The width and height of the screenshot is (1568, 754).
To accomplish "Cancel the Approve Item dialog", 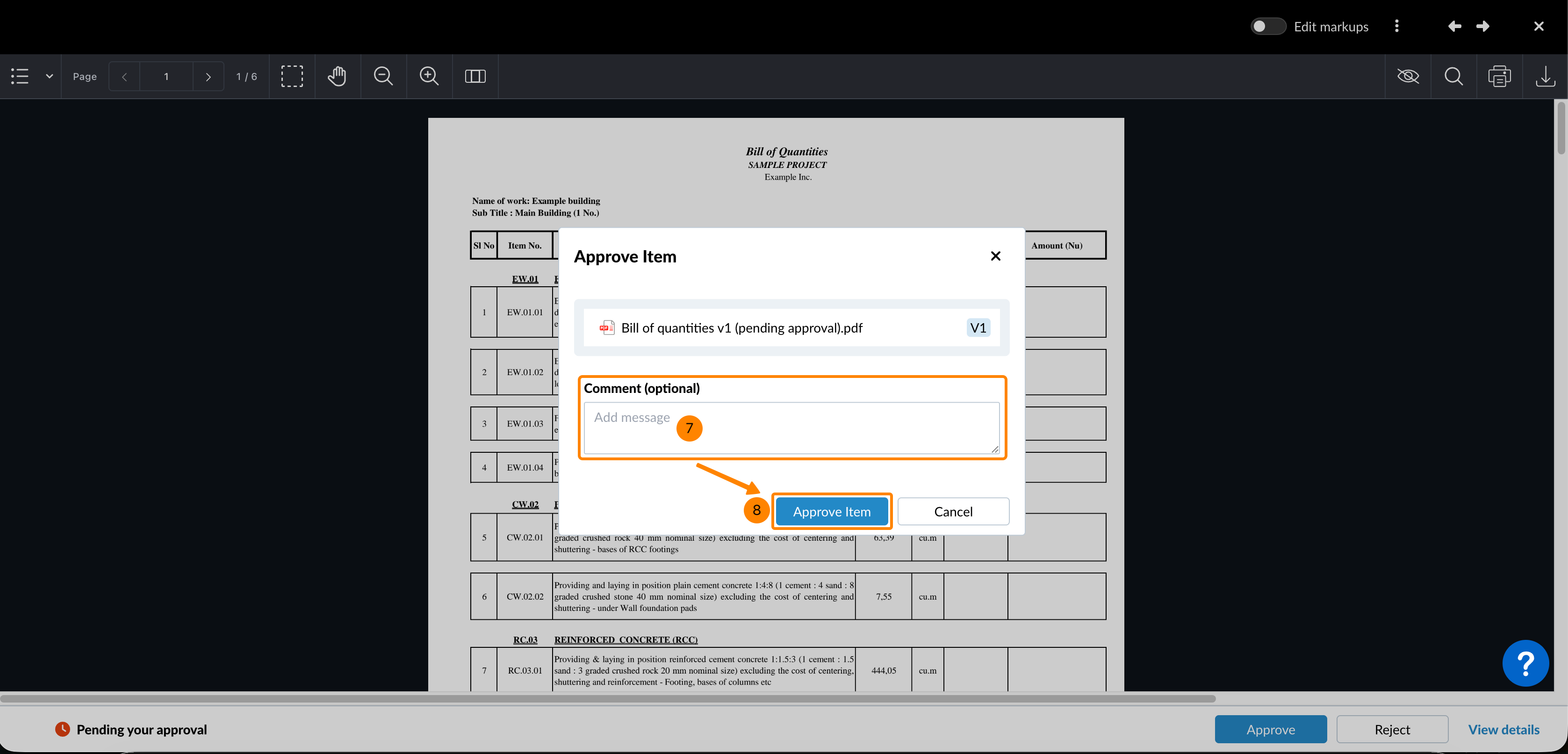I will click(x=953, y=512).
